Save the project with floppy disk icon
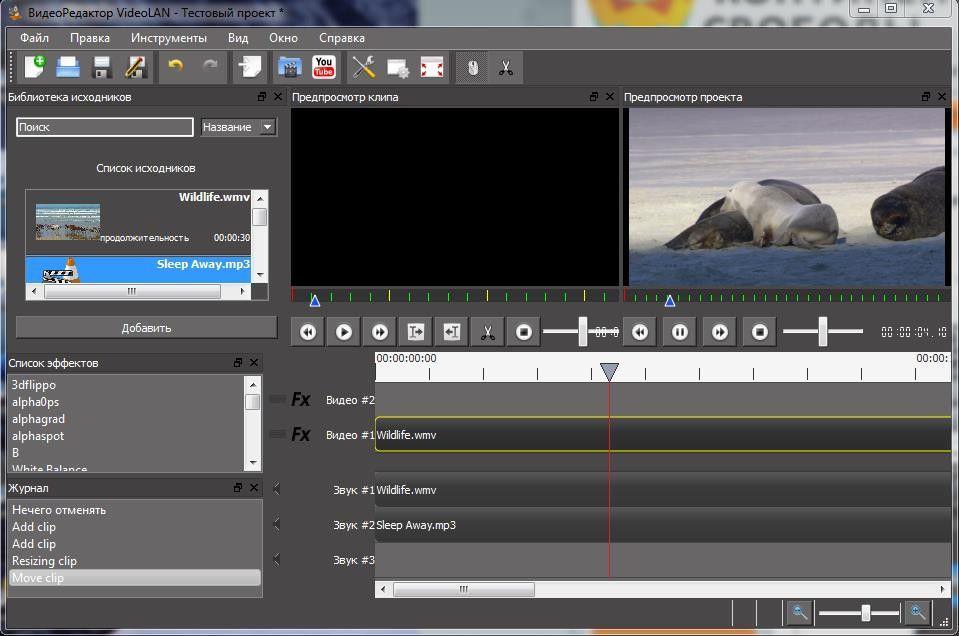This screenshot has width=959, height=636. [102, 67]
